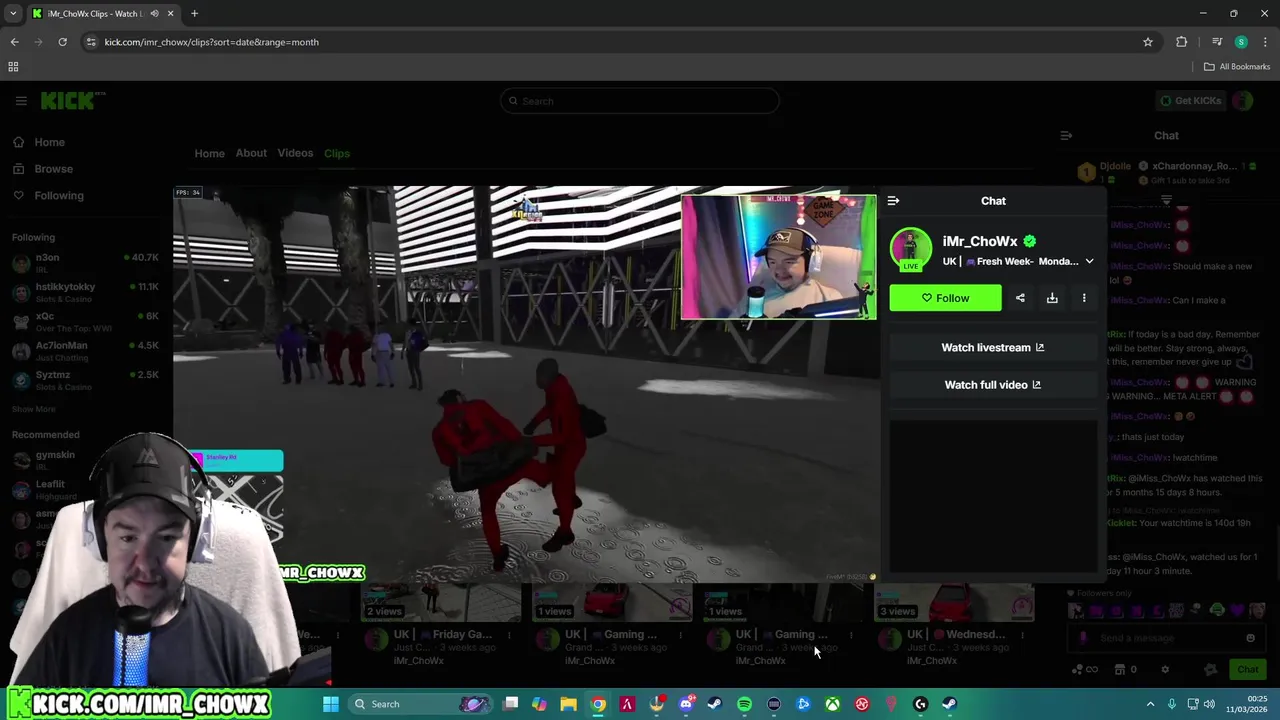Click Get KICKs button
1280x720 pixels.
1190,101
